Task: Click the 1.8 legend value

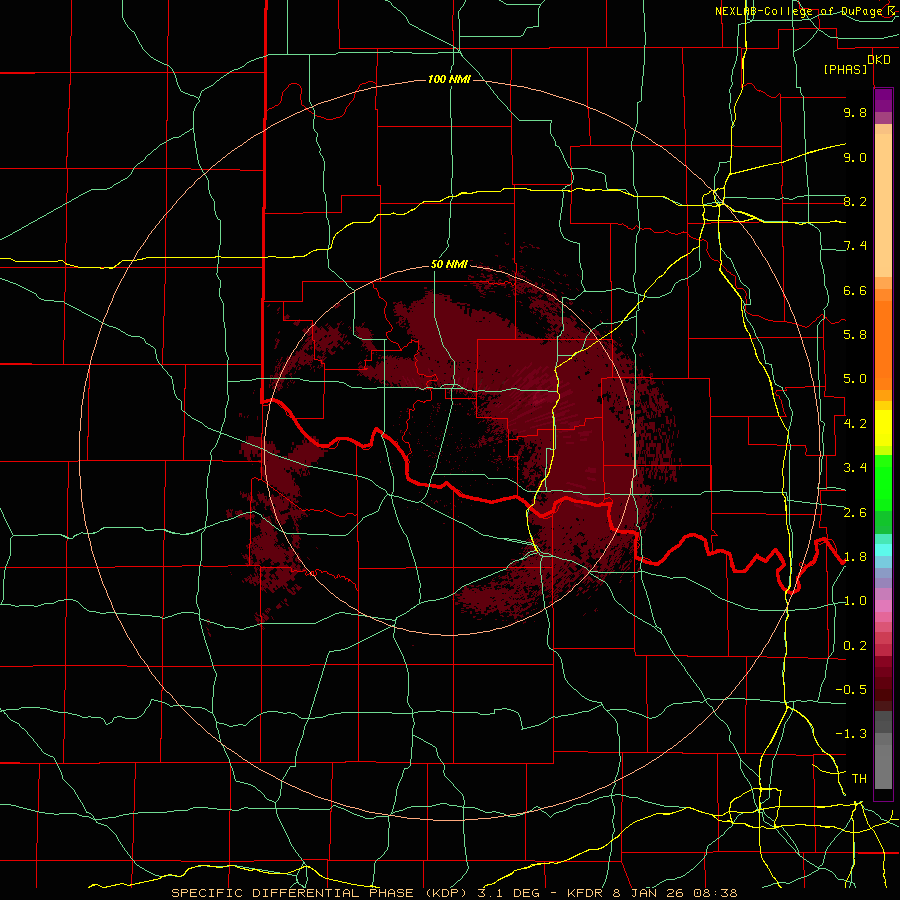Action: [855, 557]
